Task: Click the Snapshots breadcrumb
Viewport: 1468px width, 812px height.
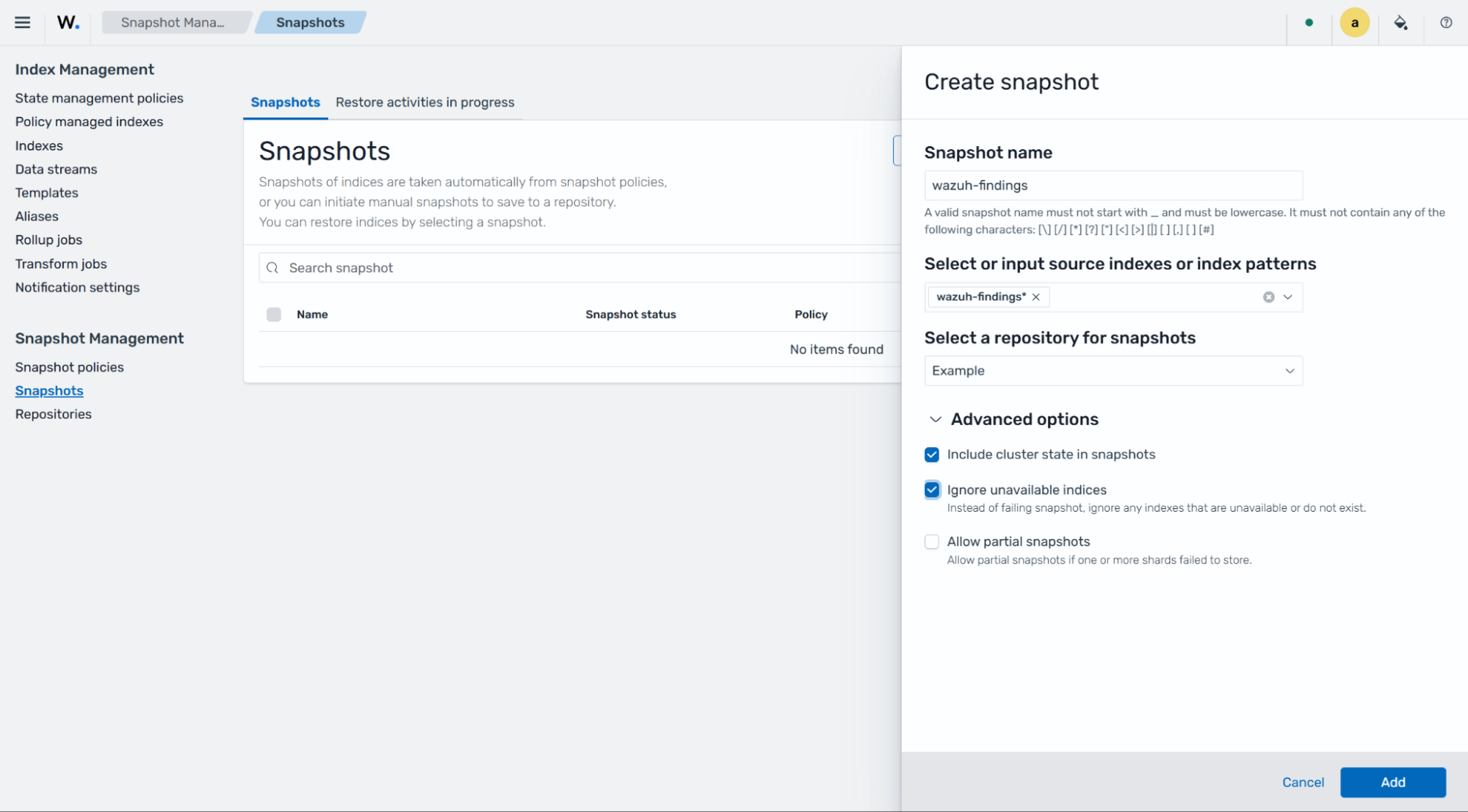Action: [x=311, y=23]
